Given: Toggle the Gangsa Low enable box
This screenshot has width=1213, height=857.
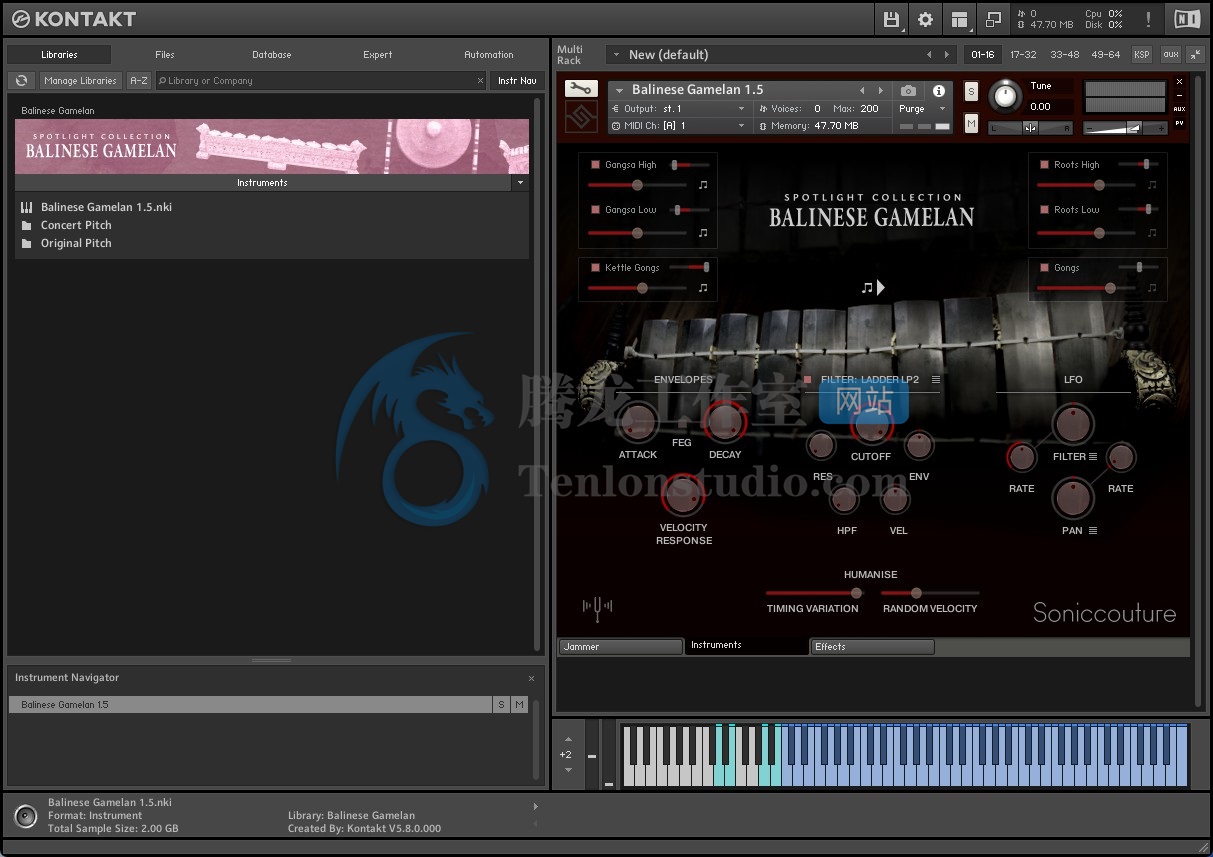Looking at the screenshot, I should pos(595,210).
